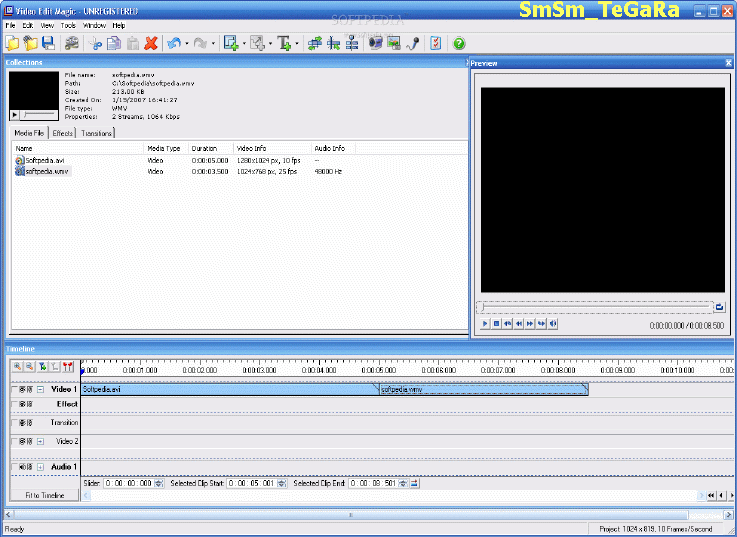737x537 pixels.
Task: Open the View menu
Action: tap(47, 25)
